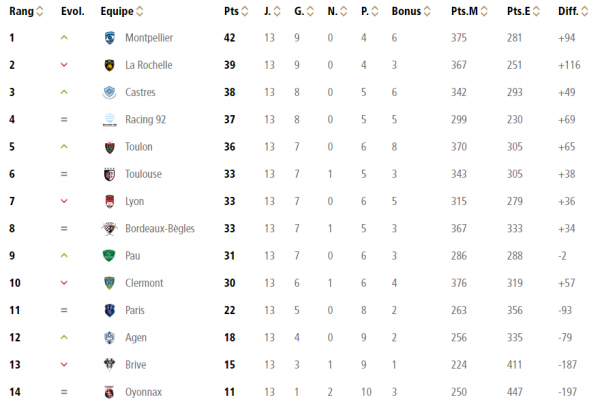Sort by Pts.E column arrows
This screenshot has width=600, height=404.
coord(536,11)
